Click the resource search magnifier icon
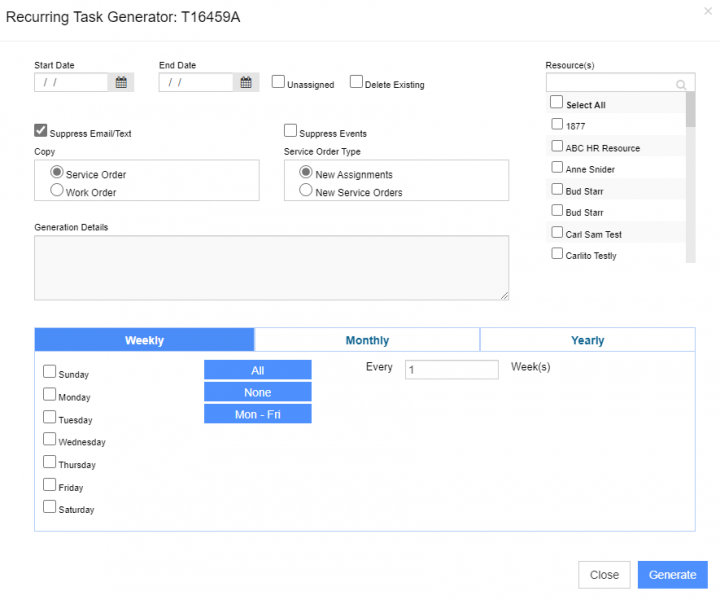This screenshot has width=720, height=600. click(681, 85)
